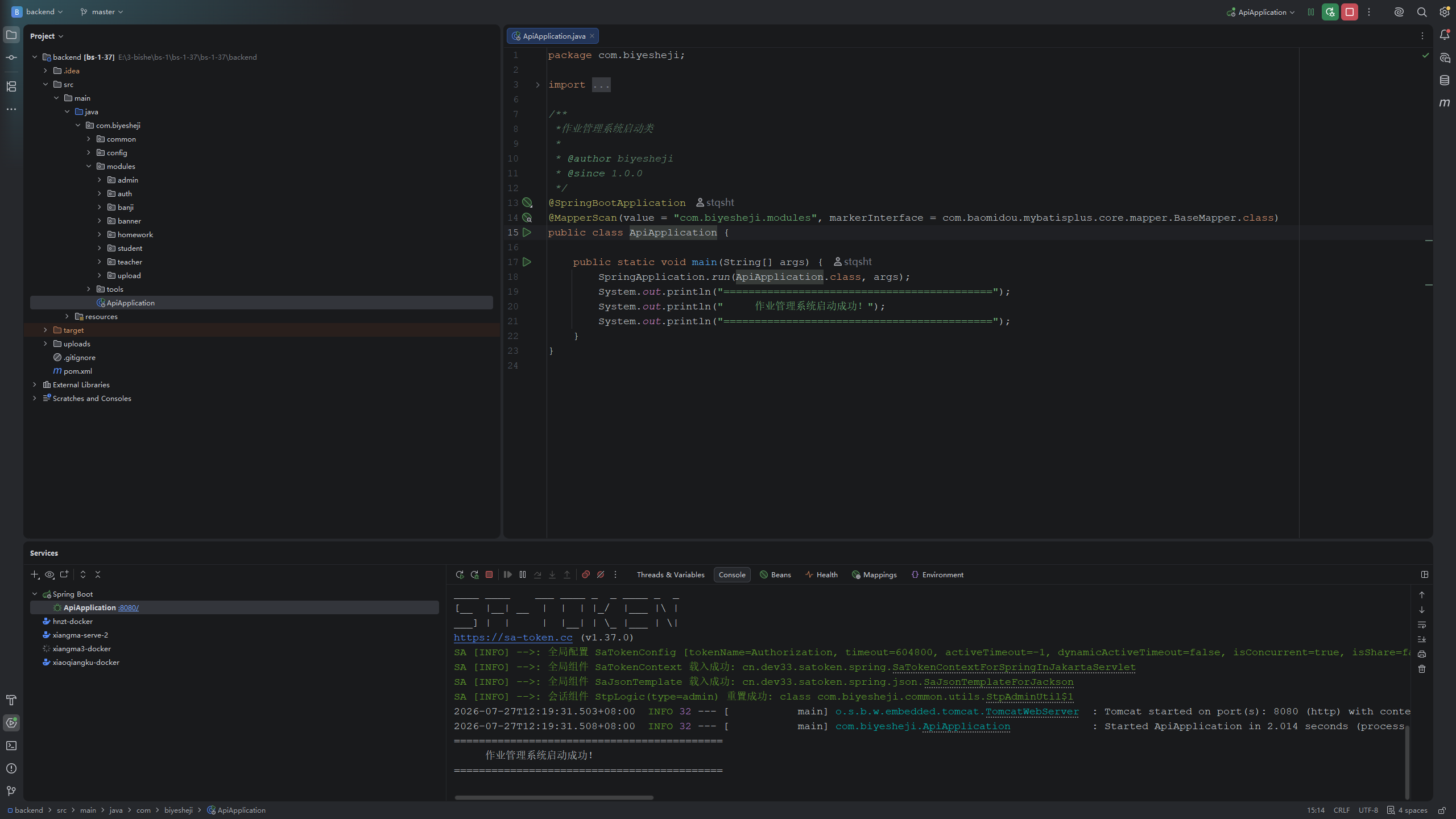
Task: Expand the collapsed import block
Action: 537,85
